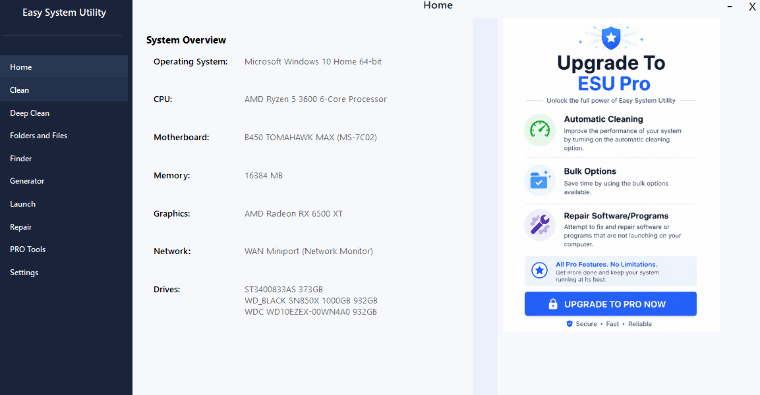Click the 16384 MB memory value
760x395 pixels.
(263, 175)
